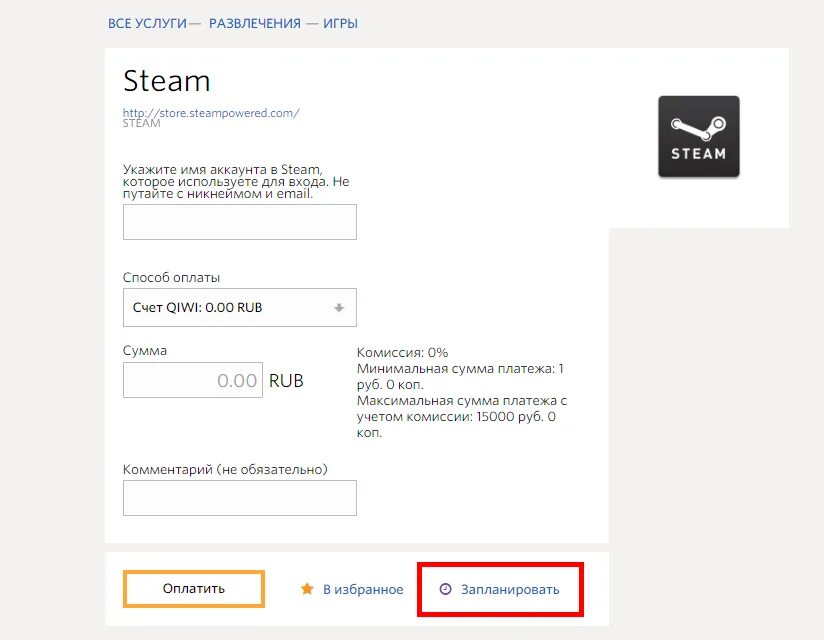Click the Steam logo image
The height and width of the screenshot is (640, 824).
tap(698, 137)
